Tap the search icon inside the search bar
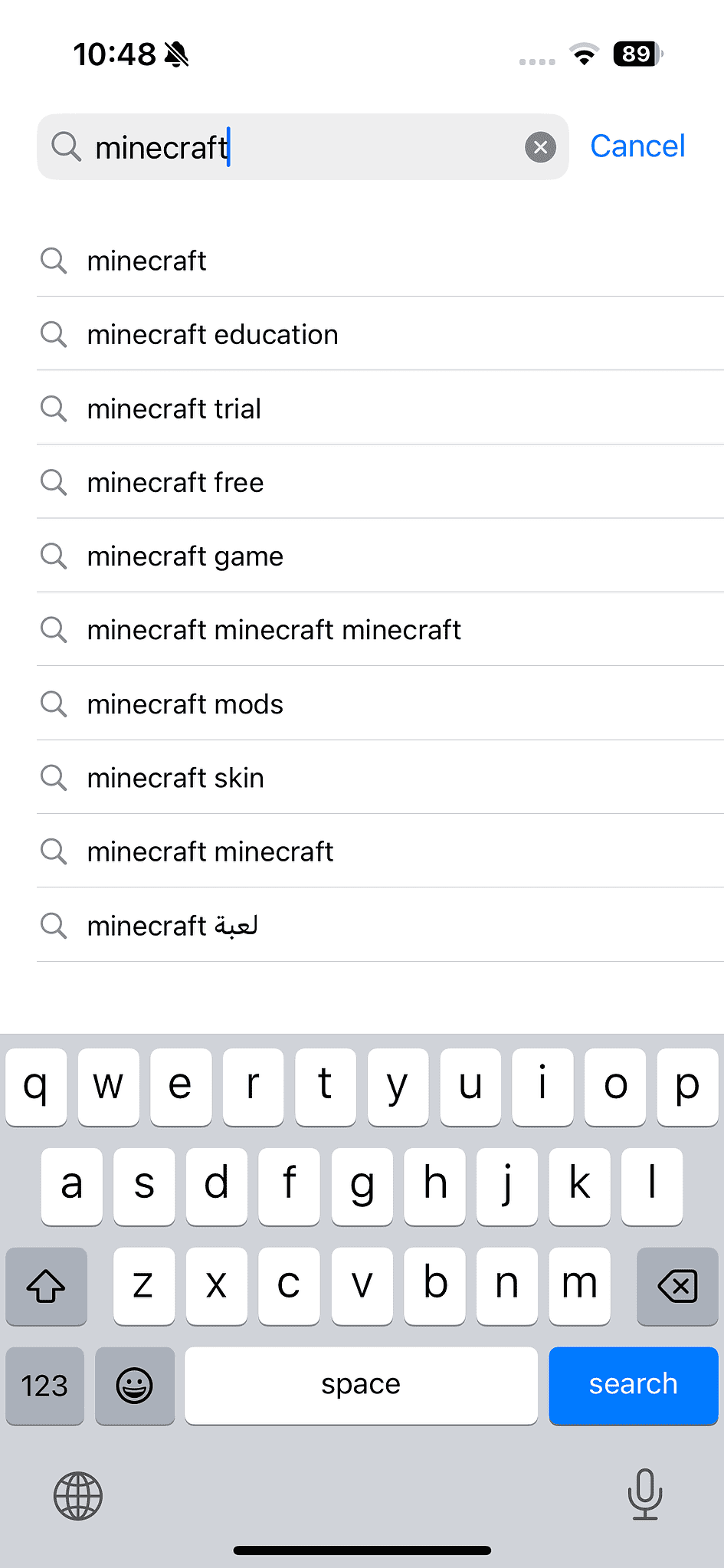 tap(66, 146)
